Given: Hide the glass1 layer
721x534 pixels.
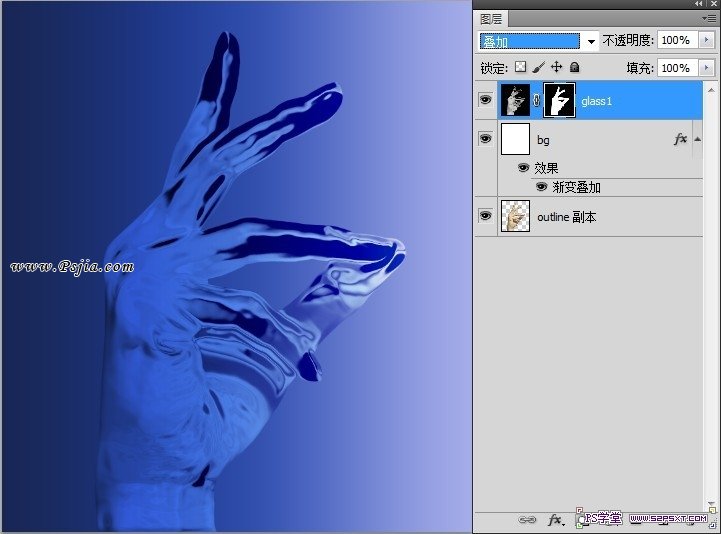Looking at the screenshot, I should 486,99.
